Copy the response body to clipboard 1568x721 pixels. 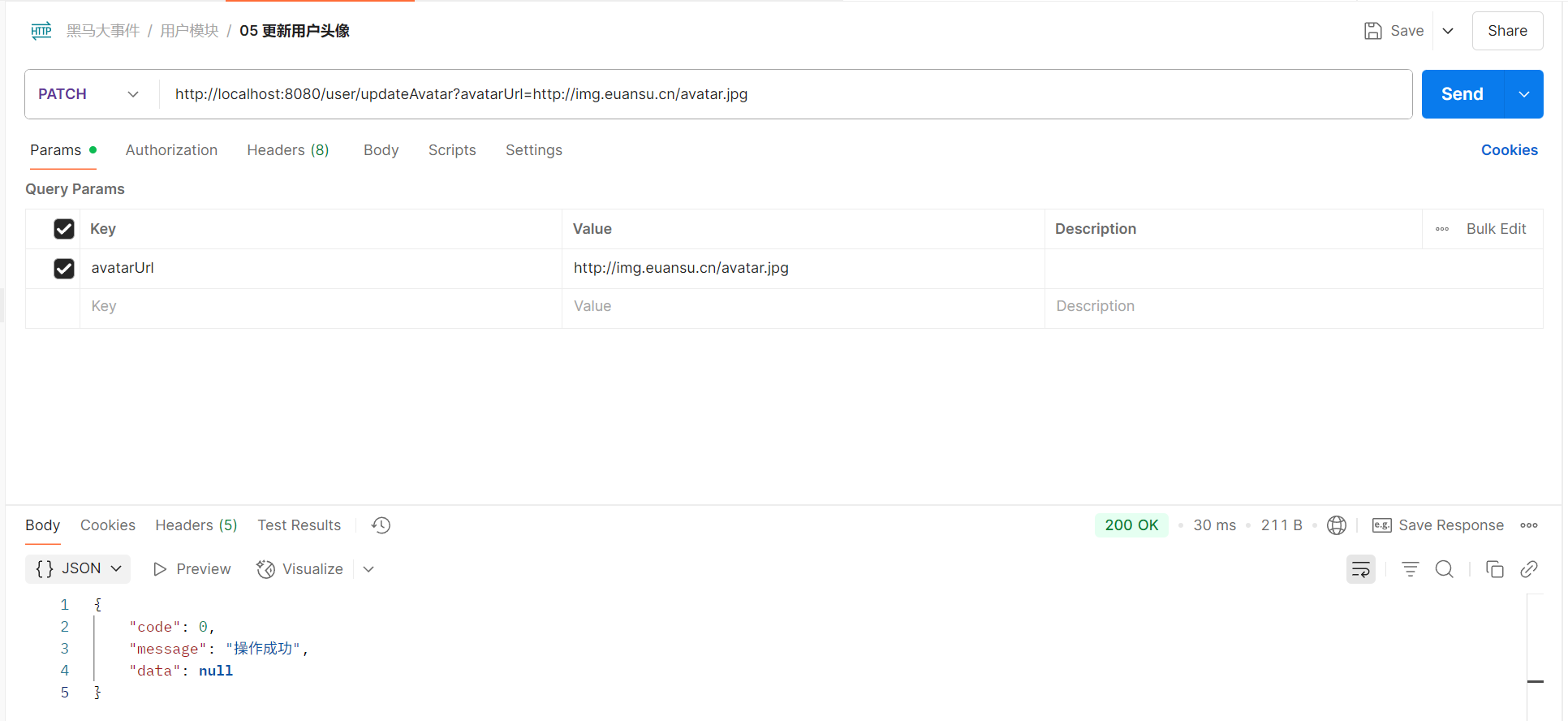point(1494,569)
